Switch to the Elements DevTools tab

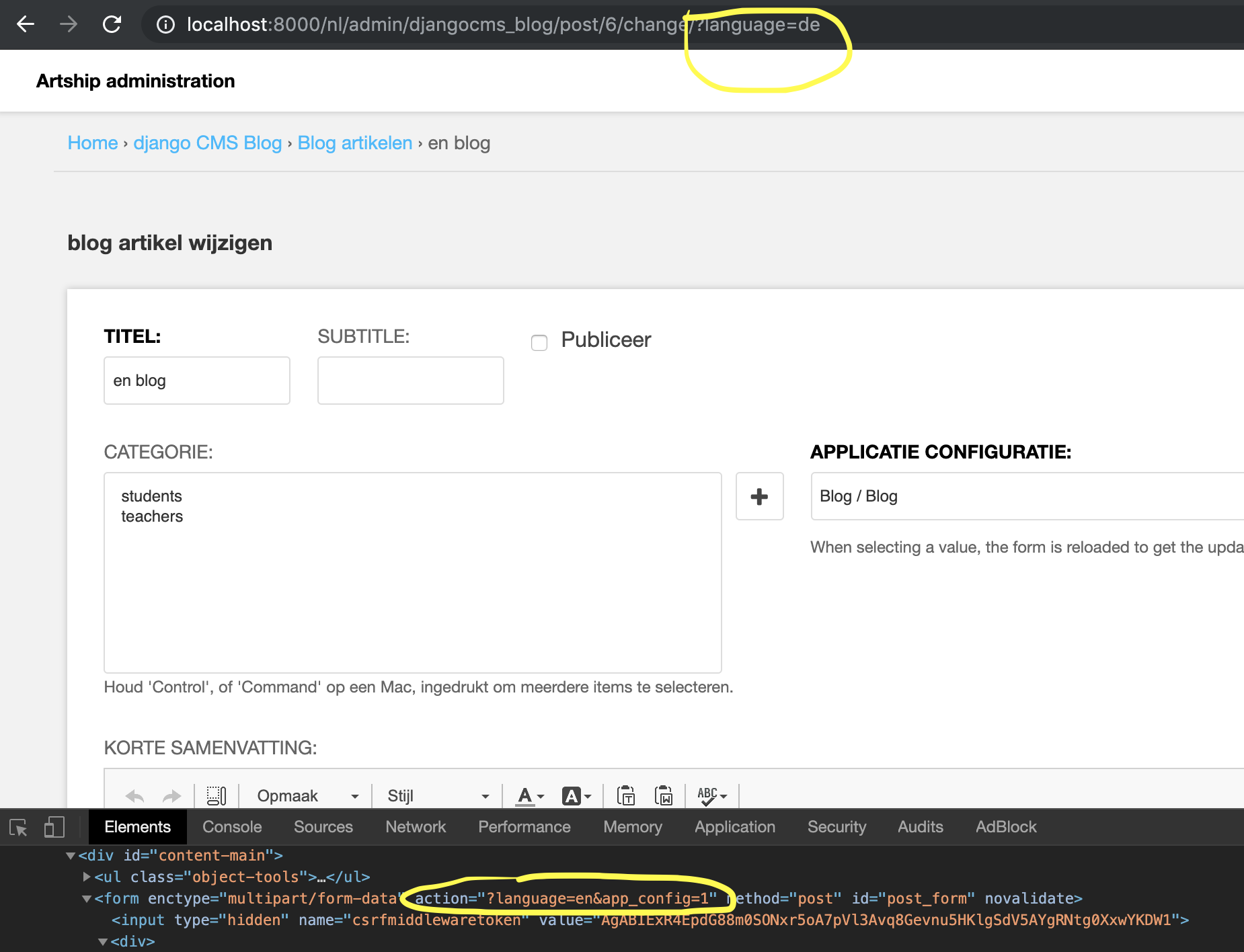138,827
